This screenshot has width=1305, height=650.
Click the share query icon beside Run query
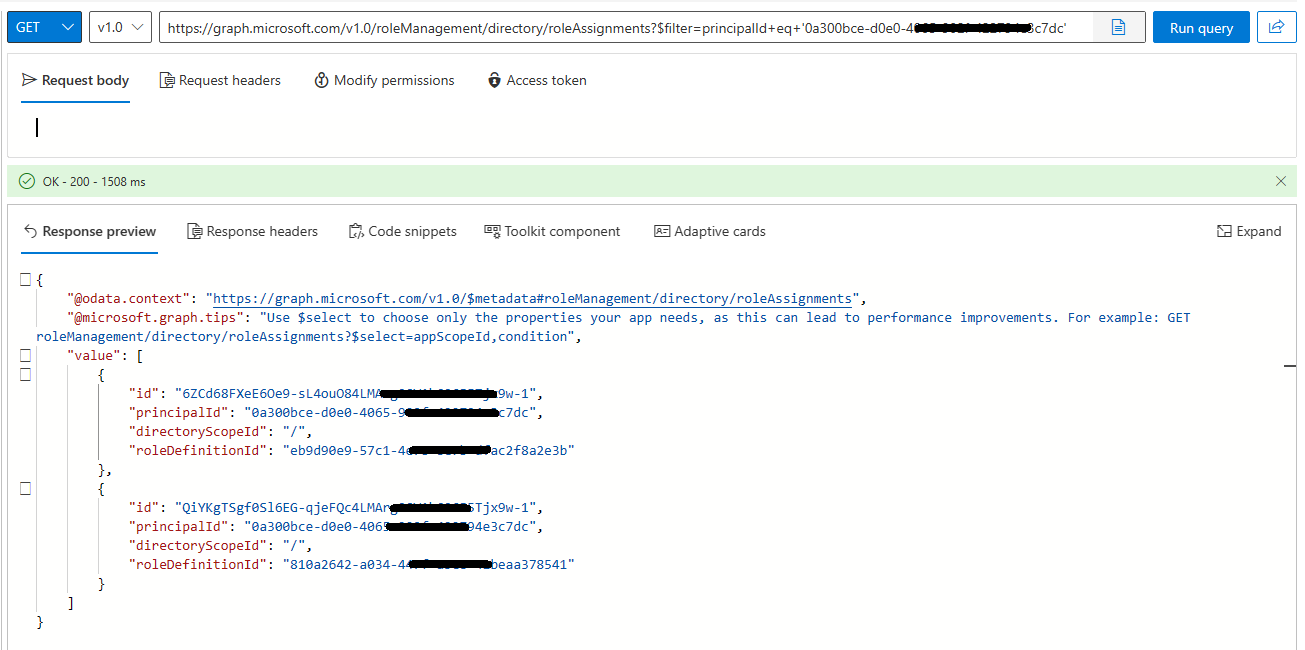(x=1276, y=27)
